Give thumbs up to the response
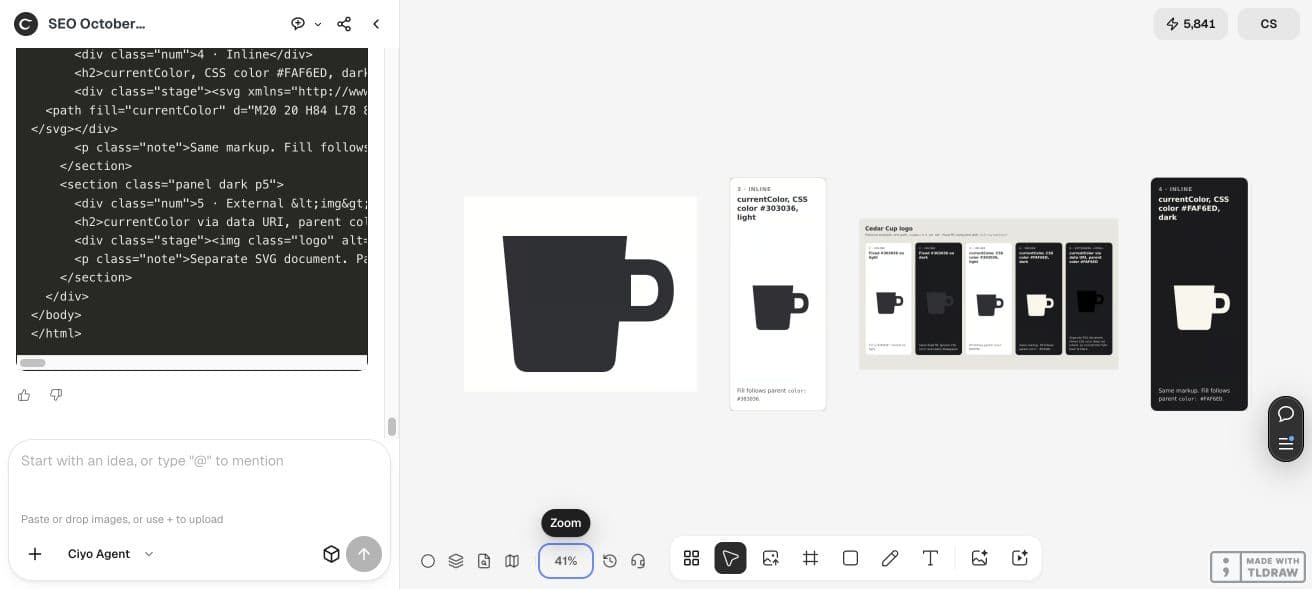 pyautogui.click(x=24, y=395)
